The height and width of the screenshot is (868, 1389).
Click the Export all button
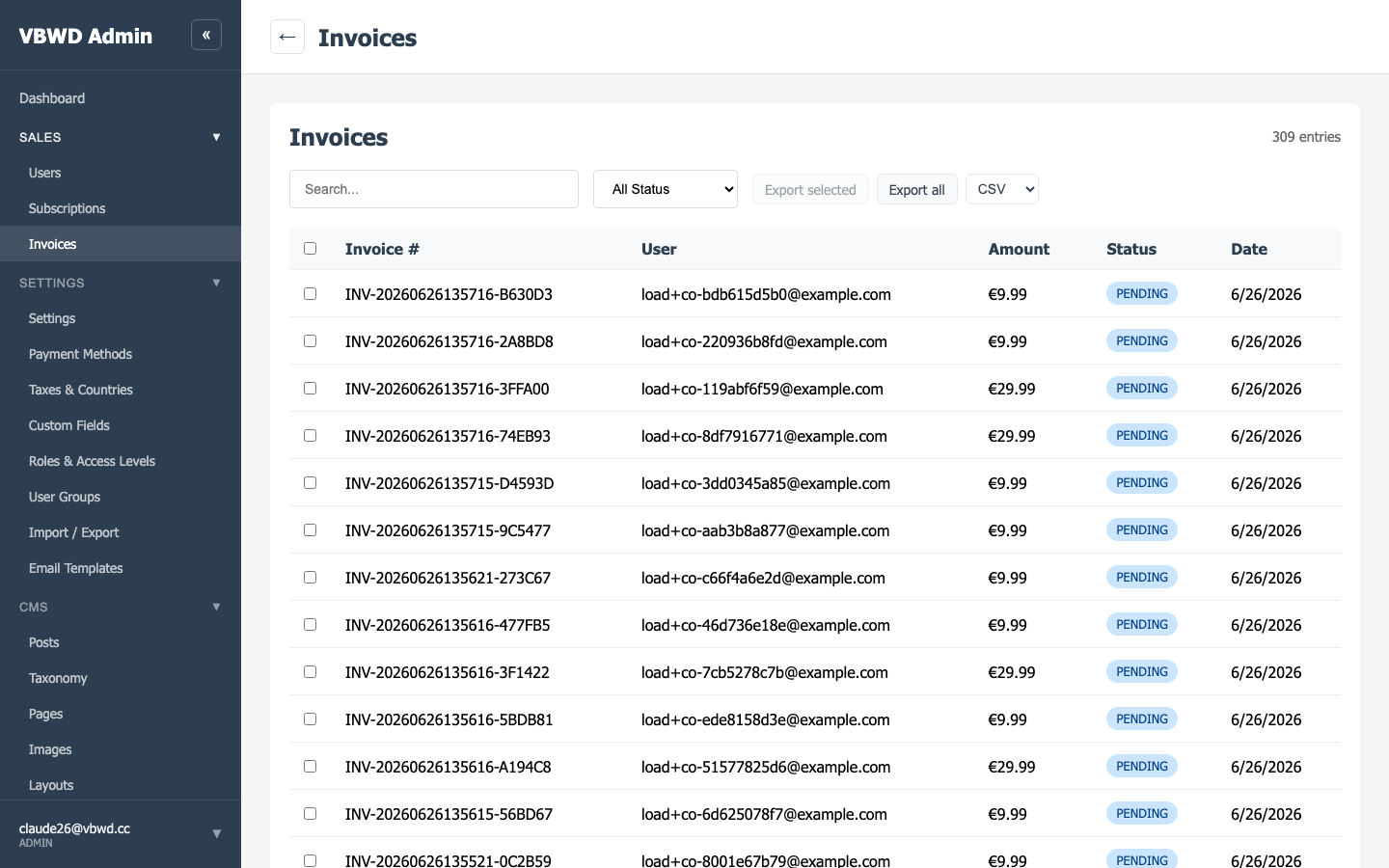coord(916,189)
